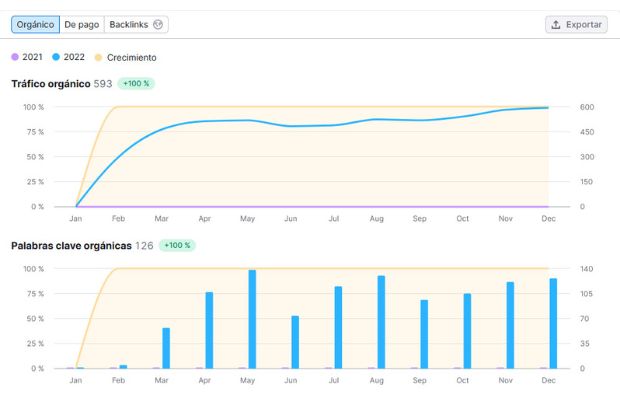
Task: Click the Aug bar in keywords chart
Action: (381, 322)
